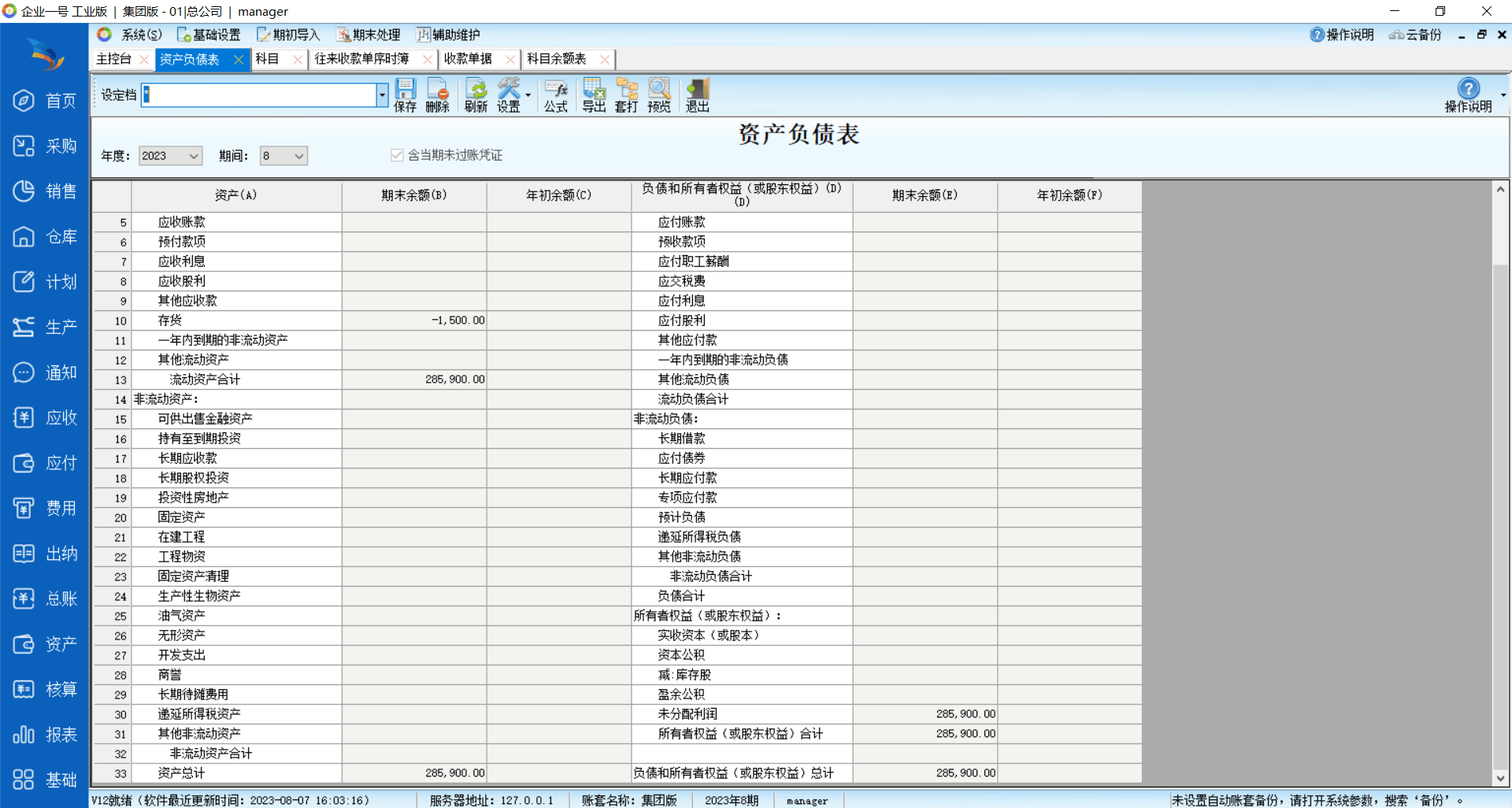1512x808 pixels.
Task: Open the Formula (公式) tool
Action: click(555, 95)
